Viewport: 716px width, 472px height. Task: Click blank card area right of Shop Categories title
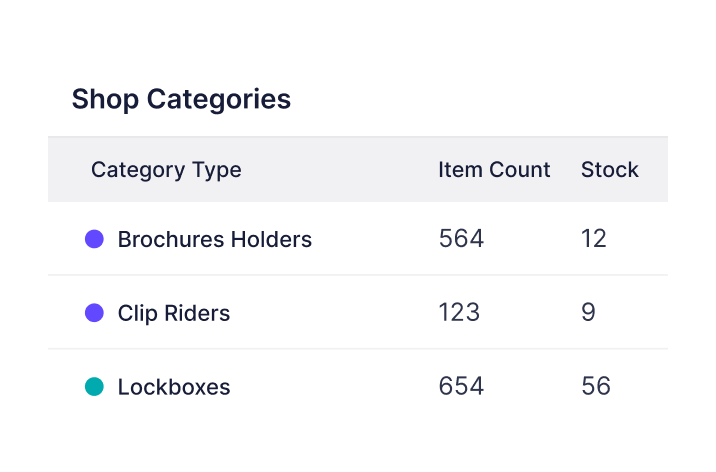coord(480,99)
